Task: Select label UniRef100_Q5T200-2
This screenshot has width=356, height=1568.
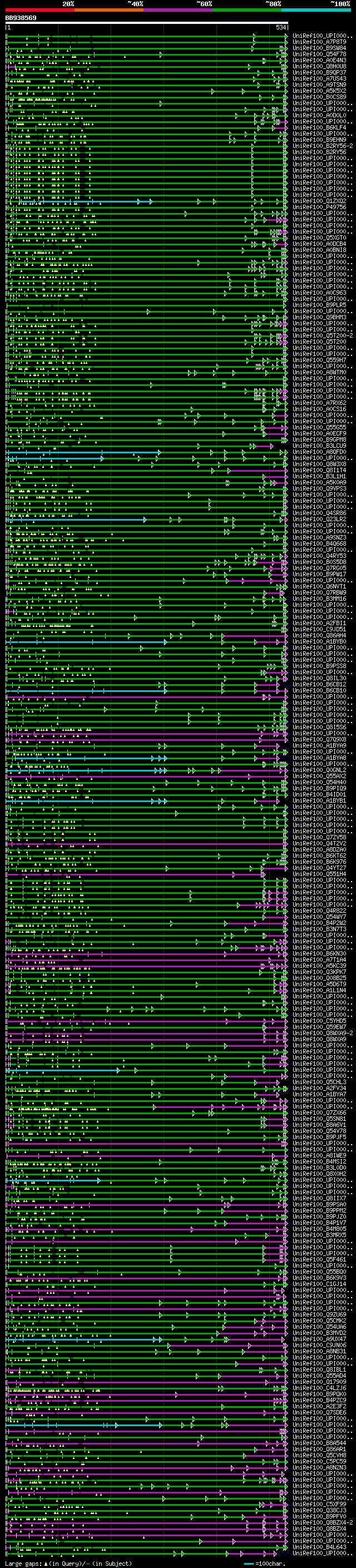Action: (x=323, y=335)
